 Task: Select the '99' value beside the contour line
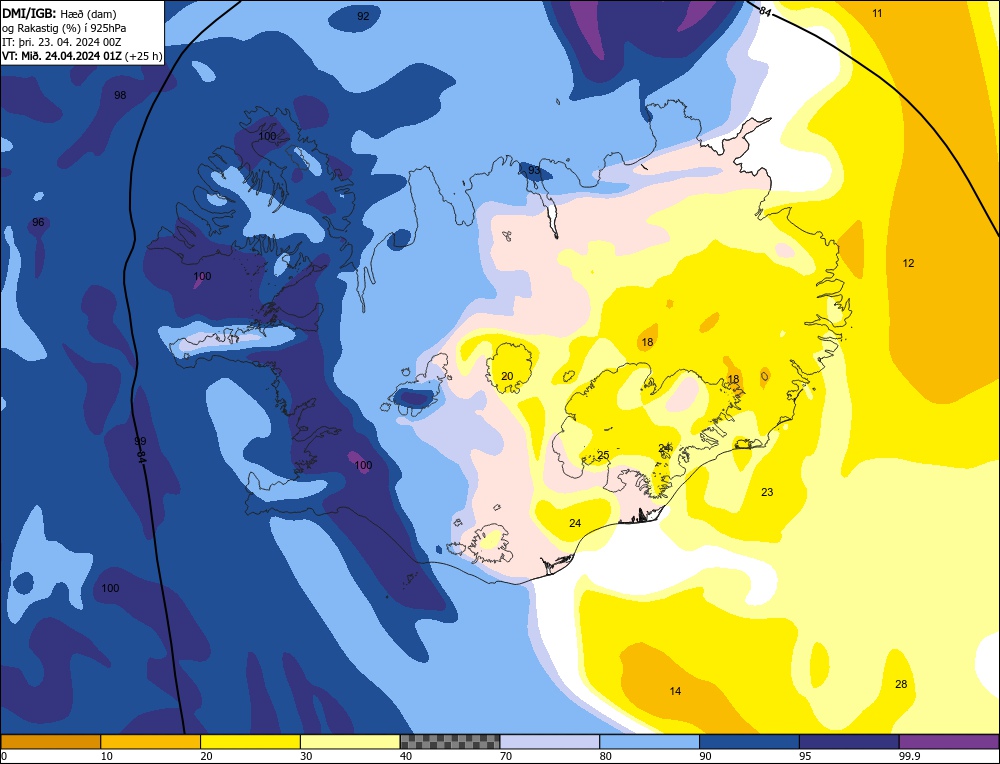140,441
